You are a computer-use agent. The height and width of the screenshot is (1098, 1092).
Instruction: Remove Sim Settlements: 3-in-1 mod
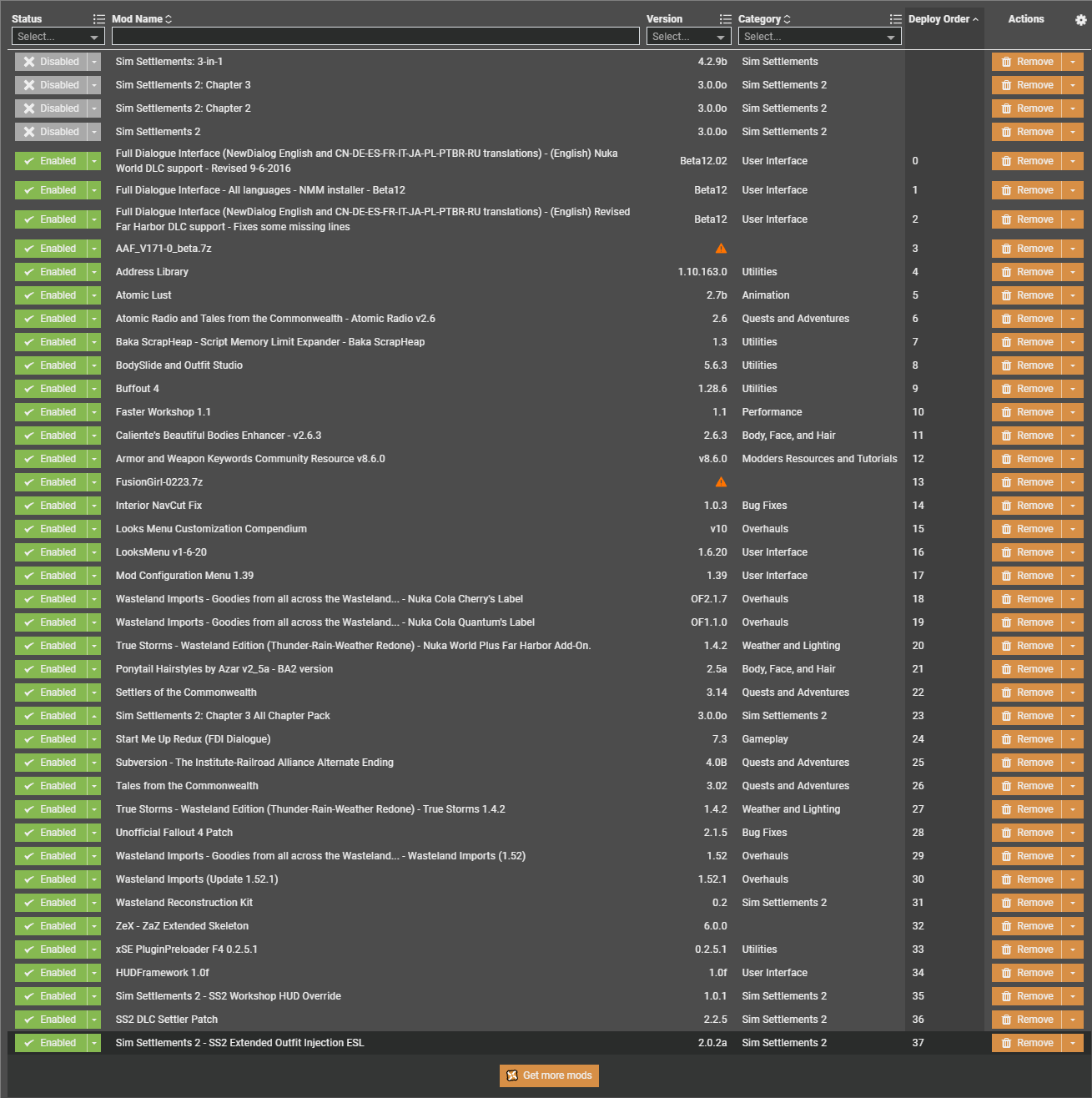pos(1027,62)
